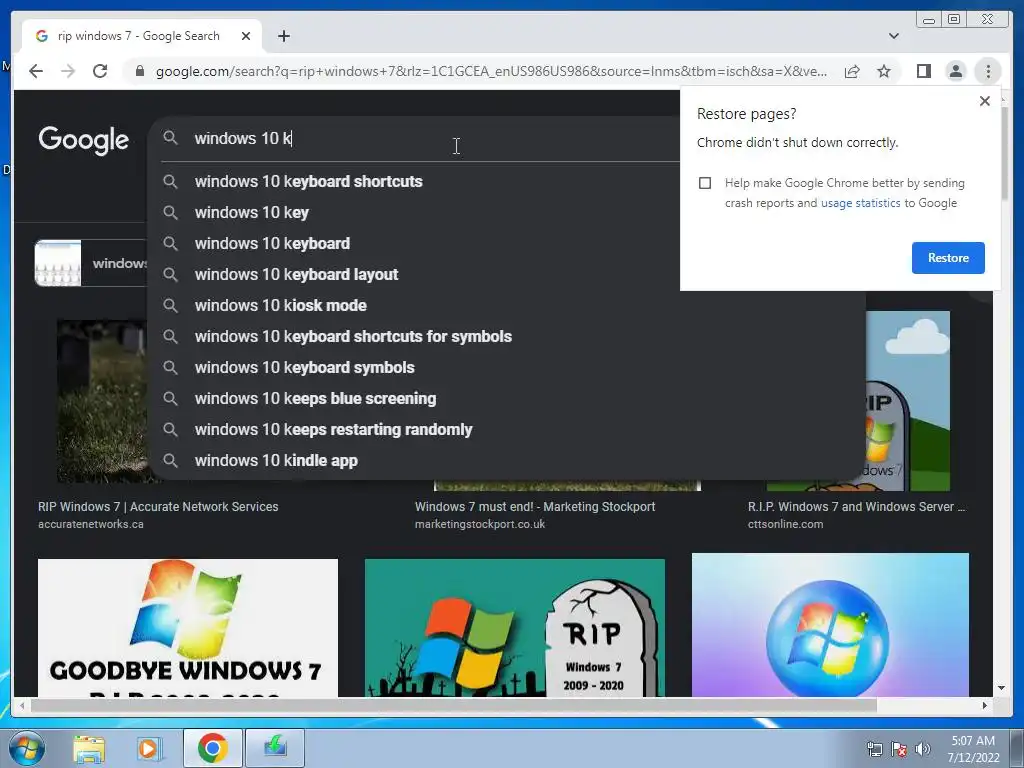The height and width of the screenshot is (768, 1024).
Task: View site information via padlock icon
Action: [x=139, y=71]
